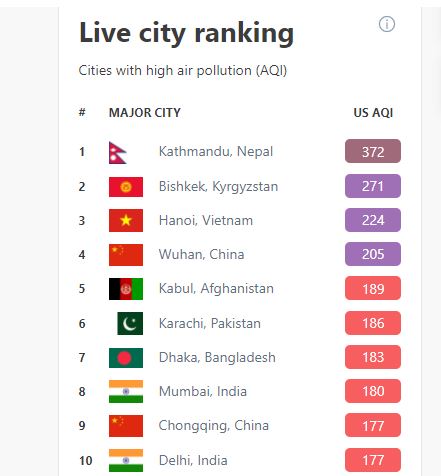Click the US AQI column header

373,113
